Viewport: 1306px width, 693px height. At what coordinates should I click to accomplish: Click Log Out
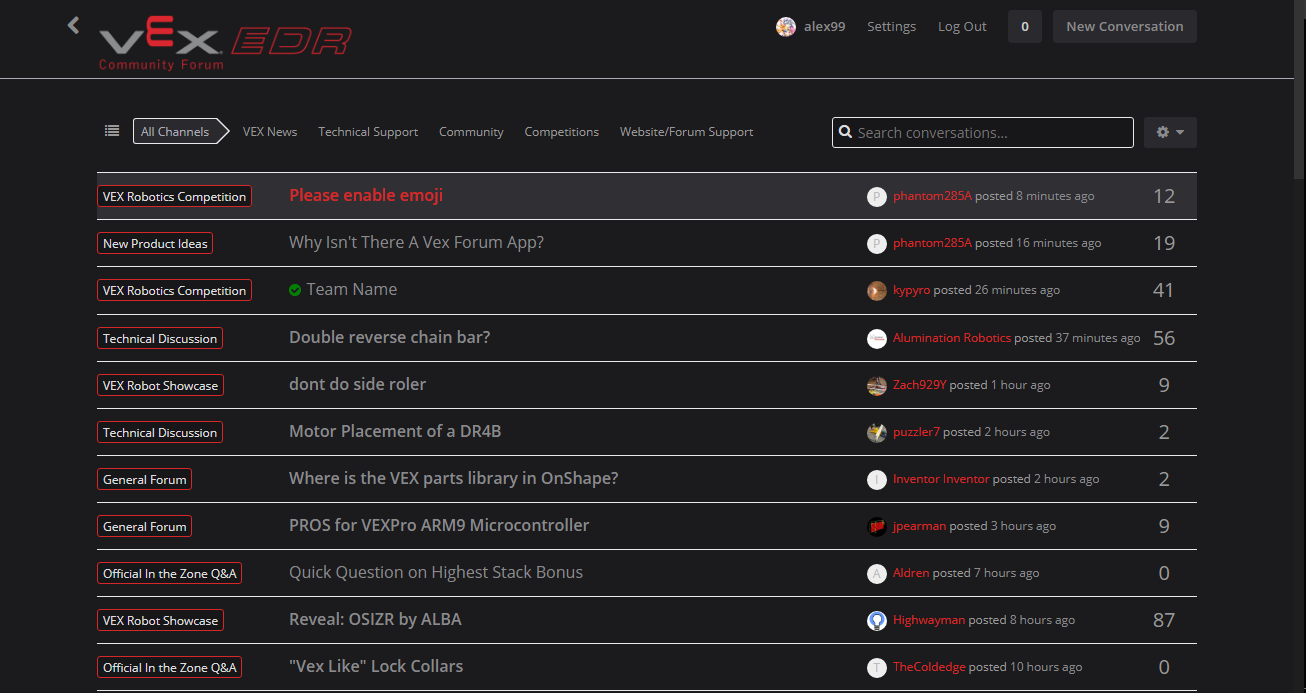click(x=962, y=27)
